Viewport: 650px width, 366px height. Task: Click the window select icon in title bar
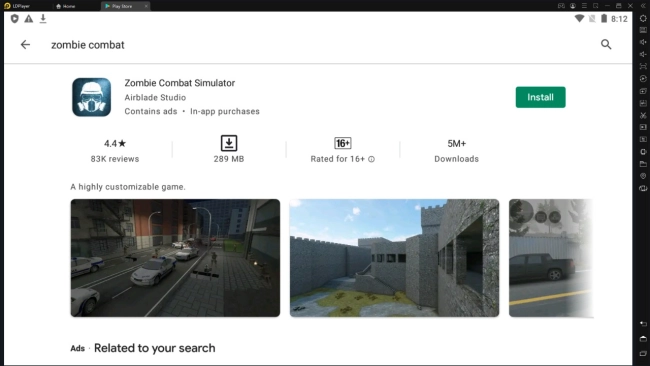(596, 6)
